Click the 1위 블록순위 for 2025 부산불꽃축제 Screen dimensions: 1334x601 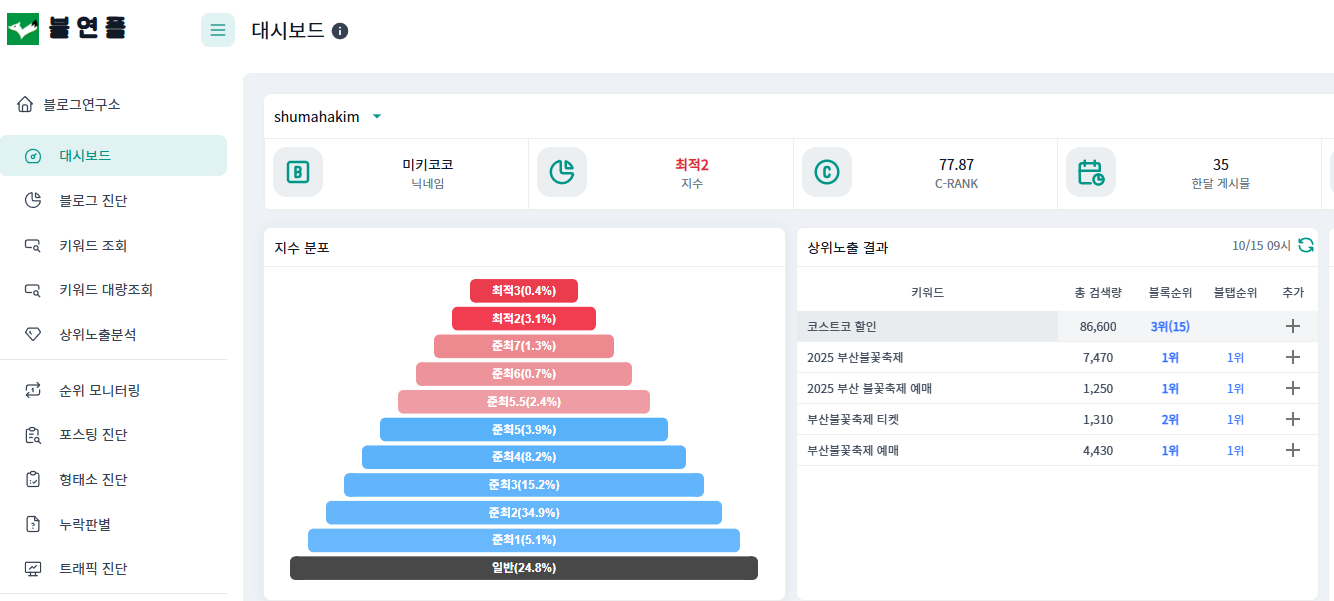[x=1170, y=357]
